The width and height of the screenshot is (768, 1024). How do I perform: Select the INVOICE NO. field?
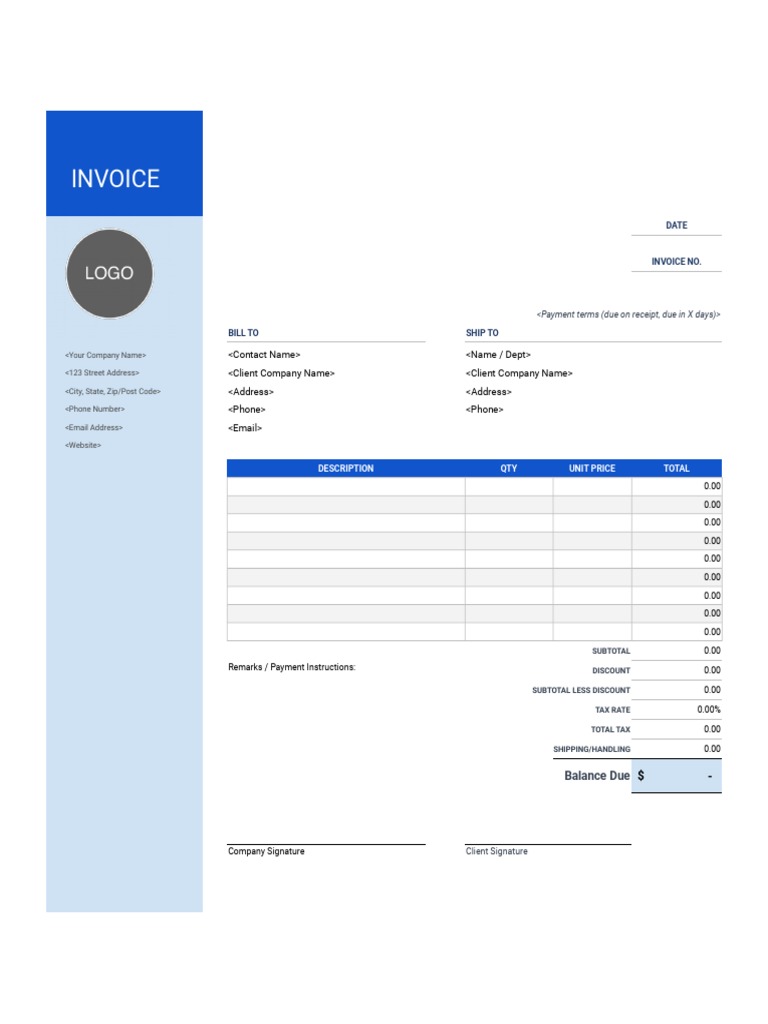[676, 261]
